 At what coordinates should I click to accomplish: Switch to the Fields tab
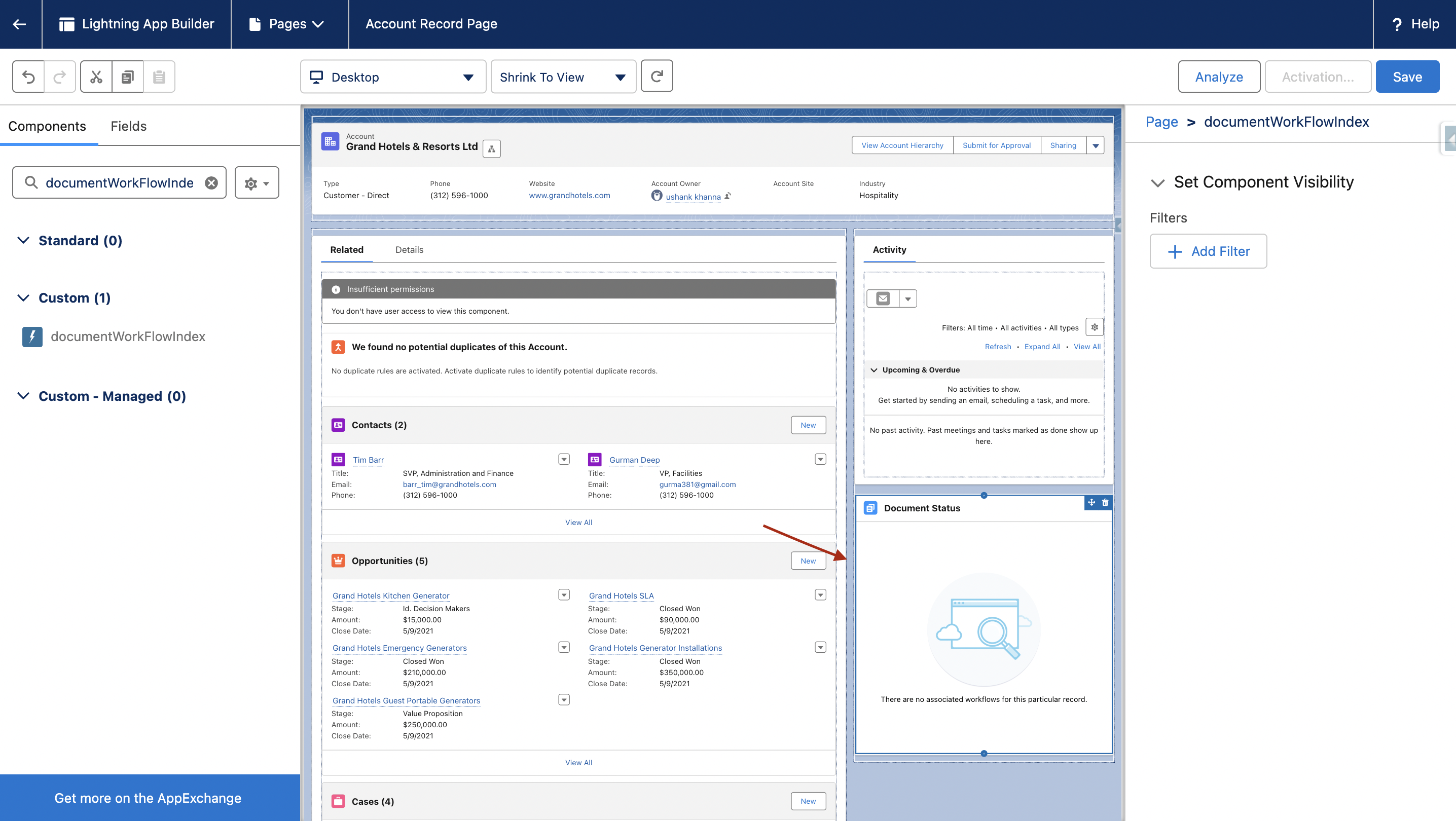[128, 126]
